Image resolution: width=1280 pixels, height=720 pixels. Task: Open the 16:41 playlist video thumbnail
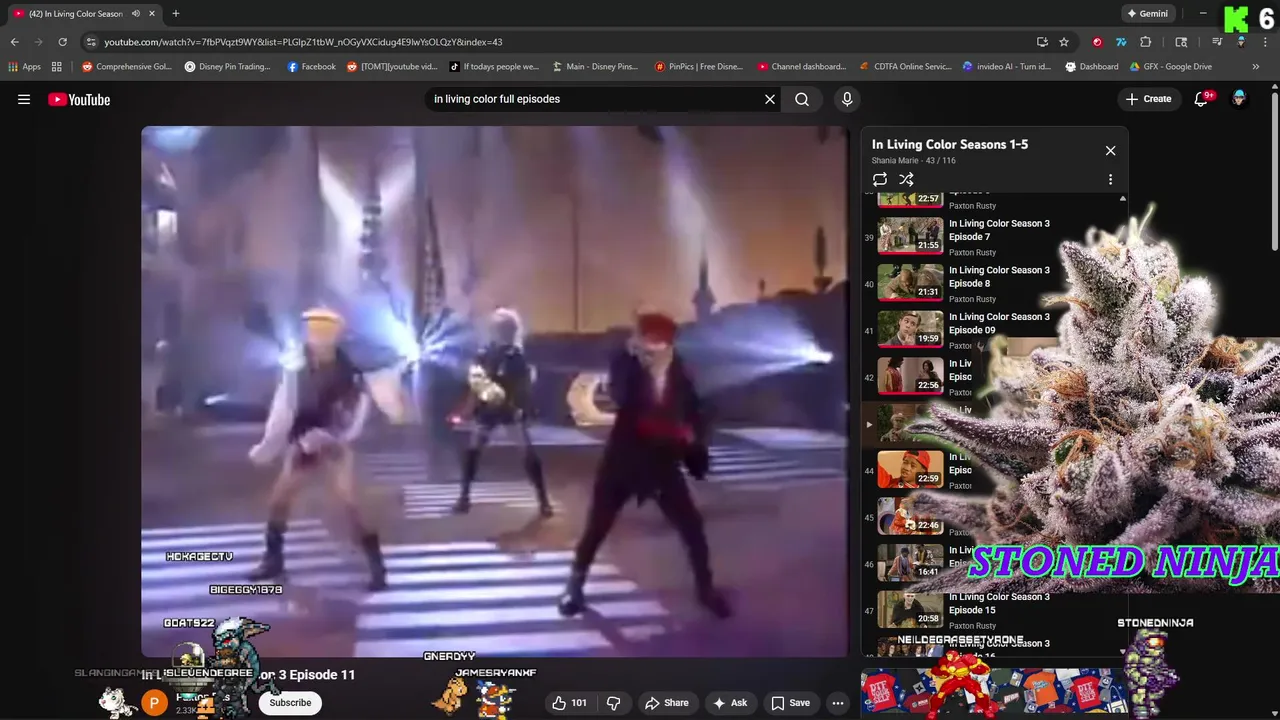click(910, 562)
